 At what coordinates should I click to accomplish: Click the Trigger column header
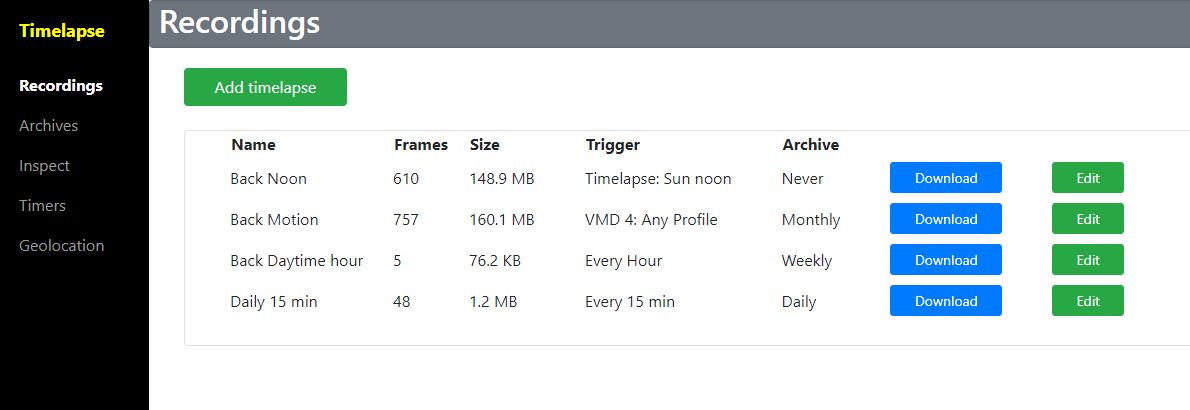click(612, 145)
